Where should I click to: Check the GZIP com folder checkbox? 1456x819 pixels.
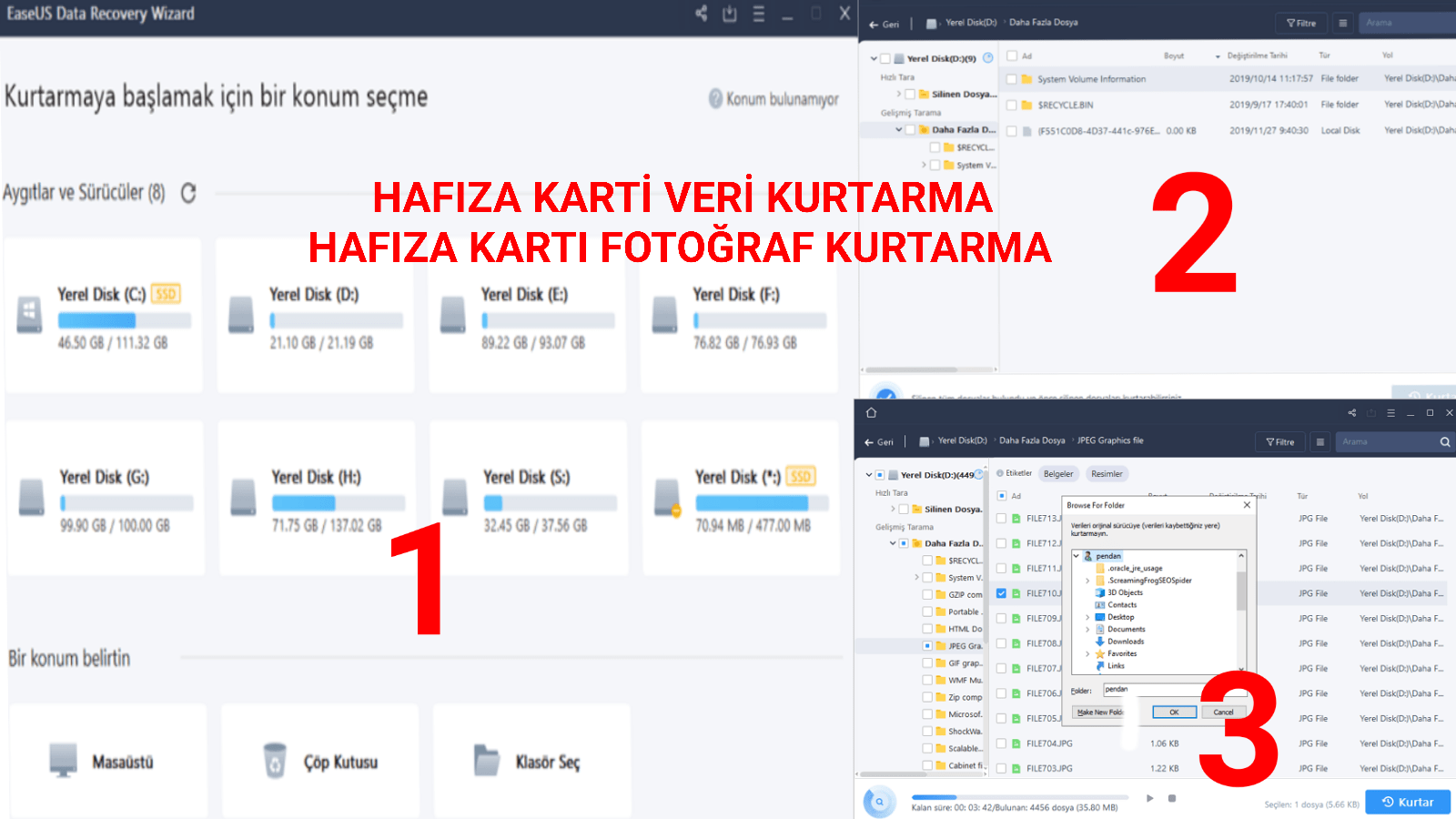tap(927, 595)
